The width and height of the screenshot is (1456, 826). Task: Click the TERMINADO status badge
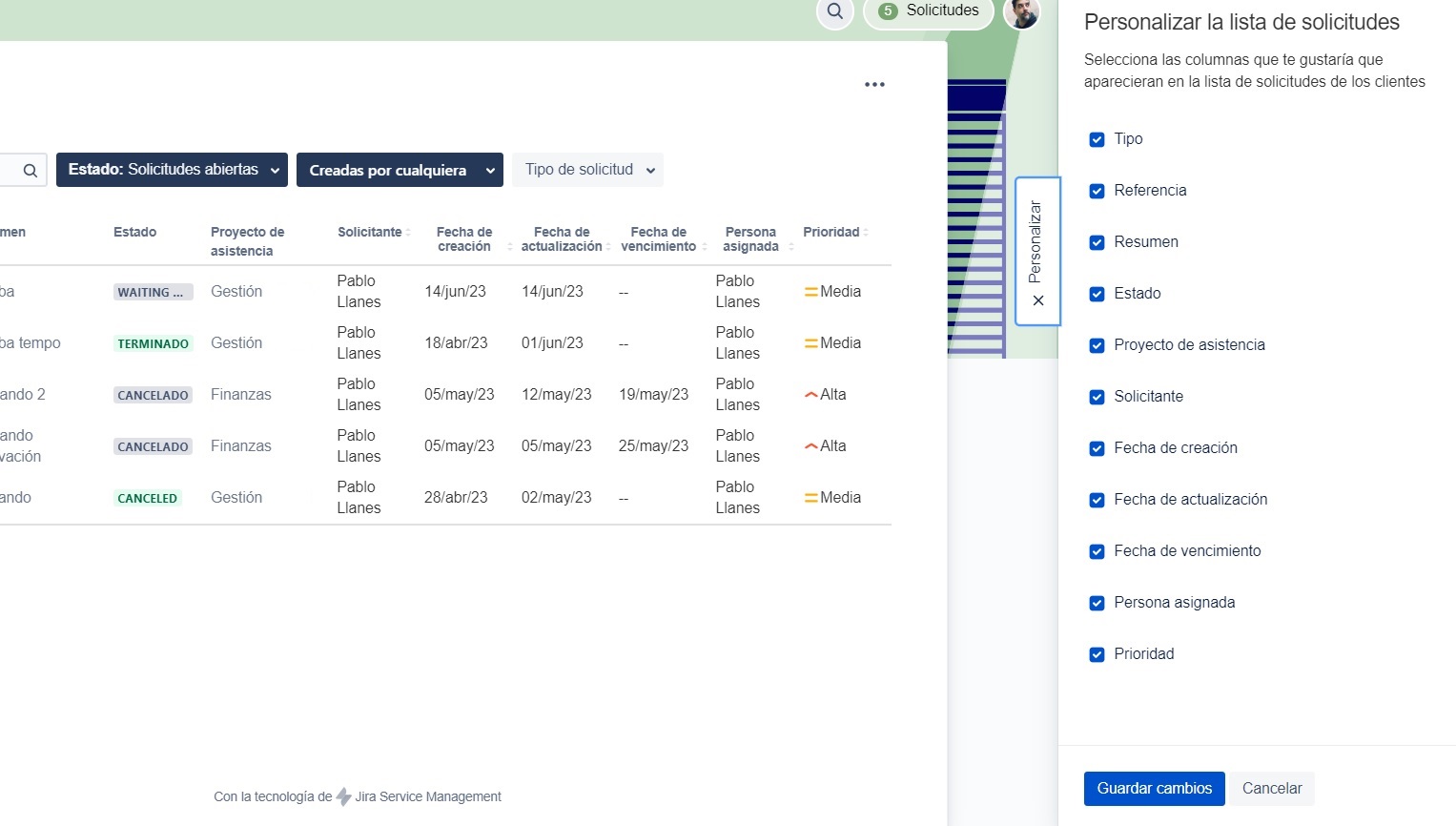coord(153,343)
